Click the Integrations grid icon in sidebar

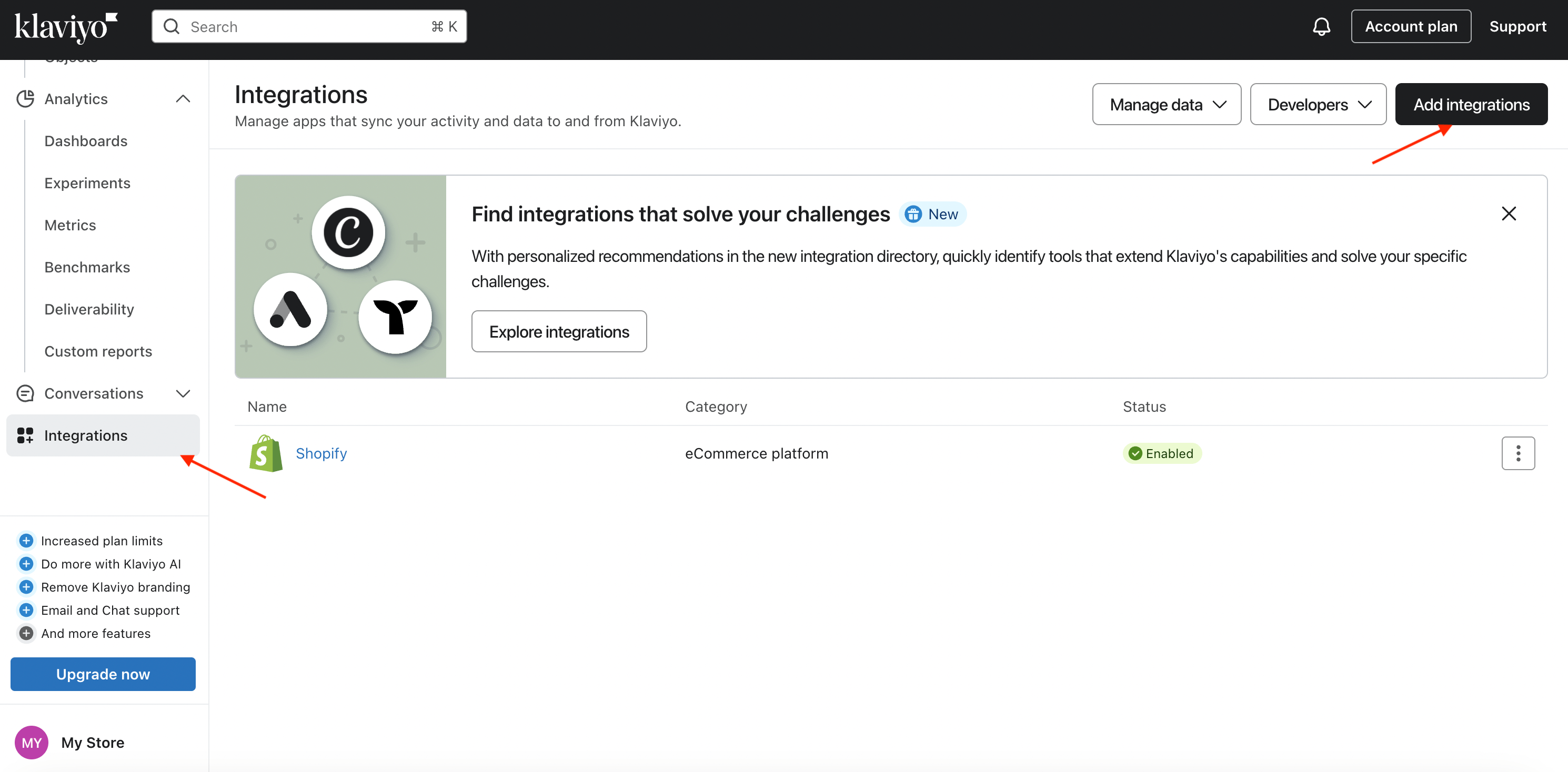[x=25, y=435]
